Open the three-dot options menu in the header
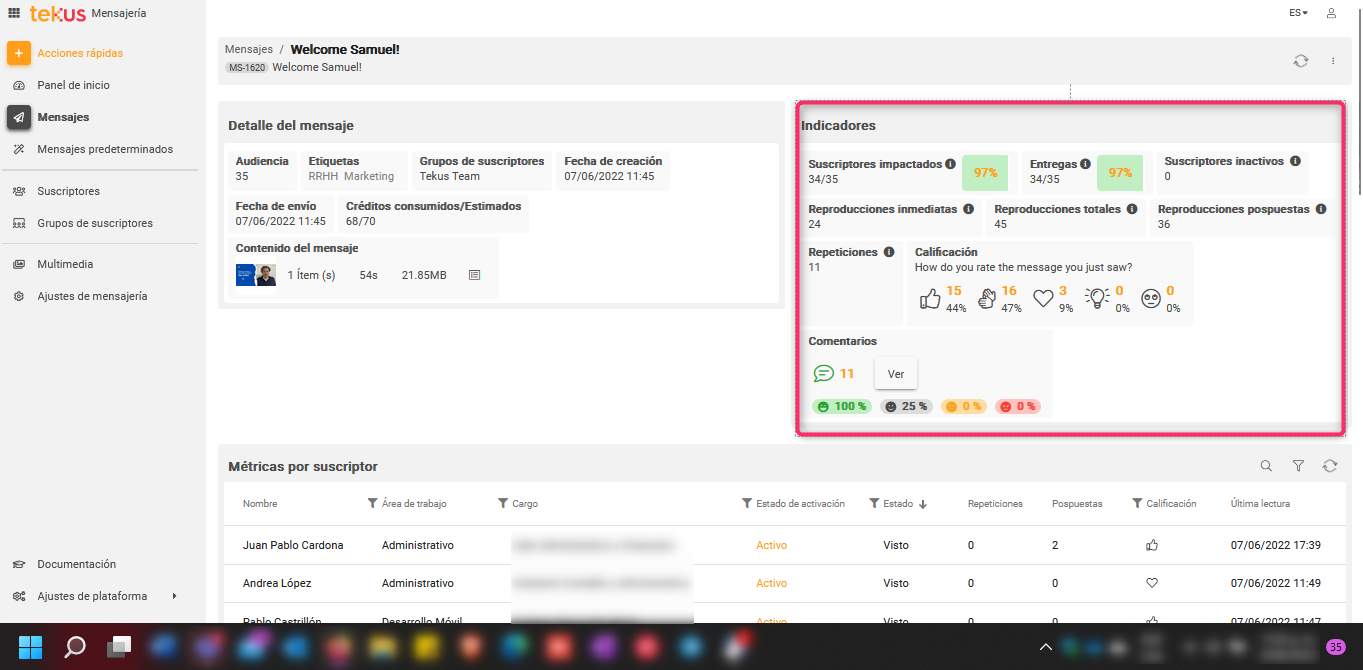 tap(1333, 61)
